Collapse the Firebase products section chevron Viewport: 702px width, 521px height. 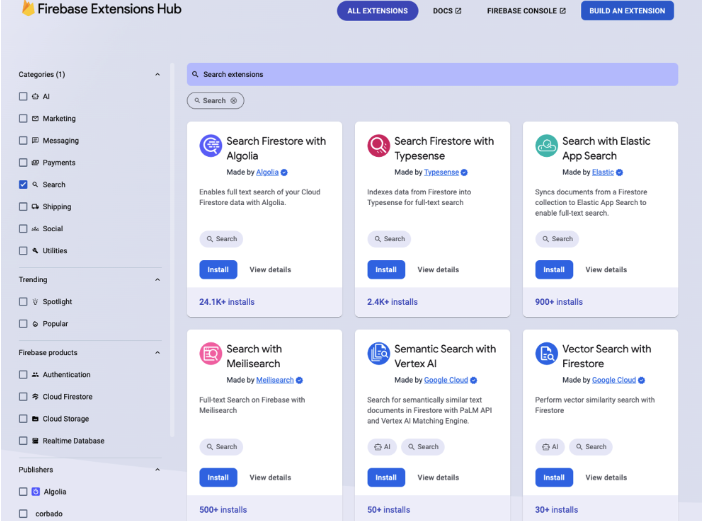[x=158, y=353]
